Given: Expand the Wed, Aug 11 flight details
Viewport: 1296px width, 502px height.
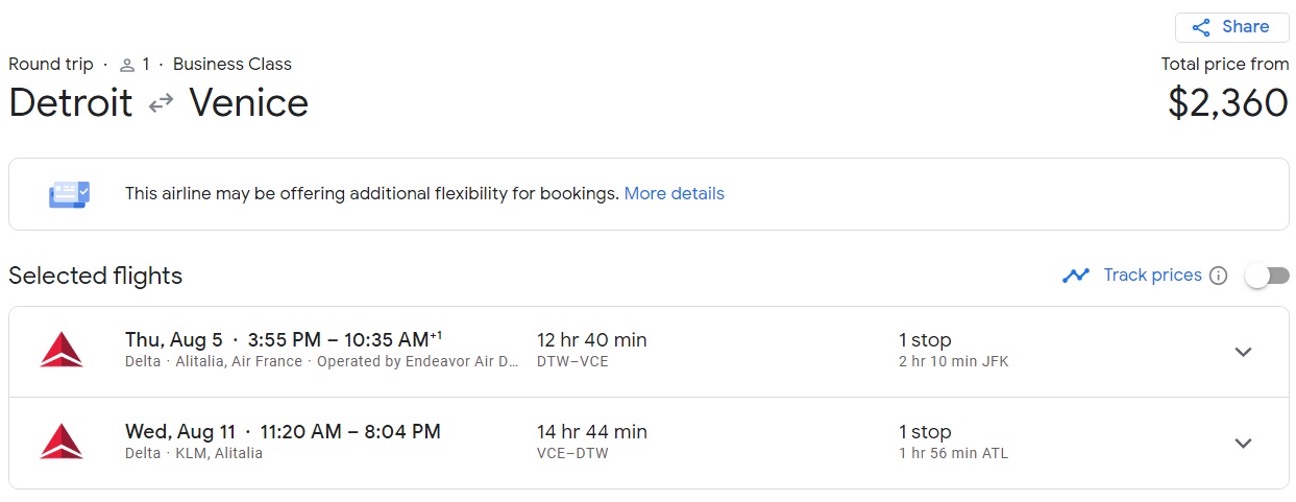Looking at the screenshot, I should [x=1243, y=443].
